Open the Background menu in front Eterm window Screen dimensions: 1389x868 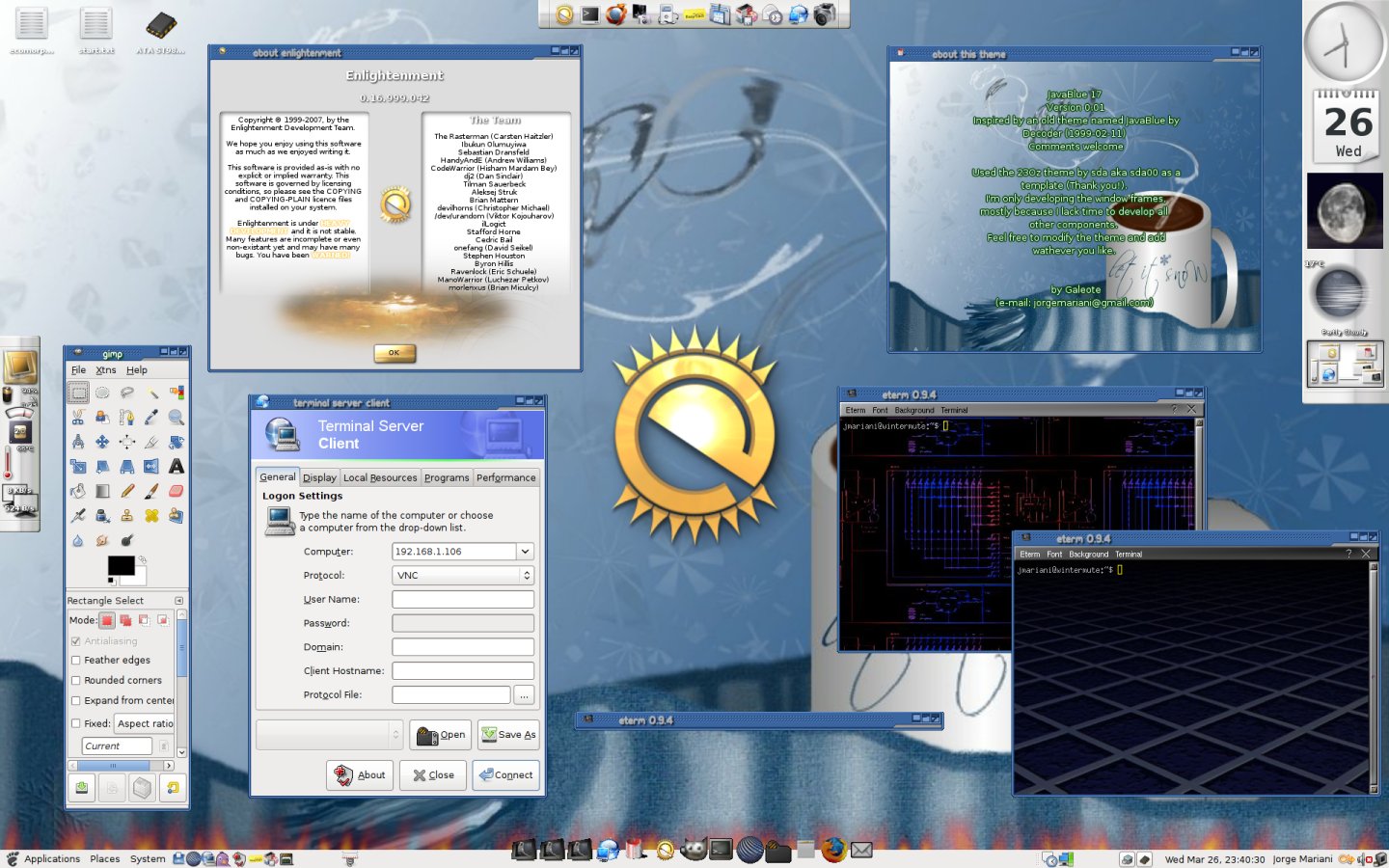pos(1088,555)
